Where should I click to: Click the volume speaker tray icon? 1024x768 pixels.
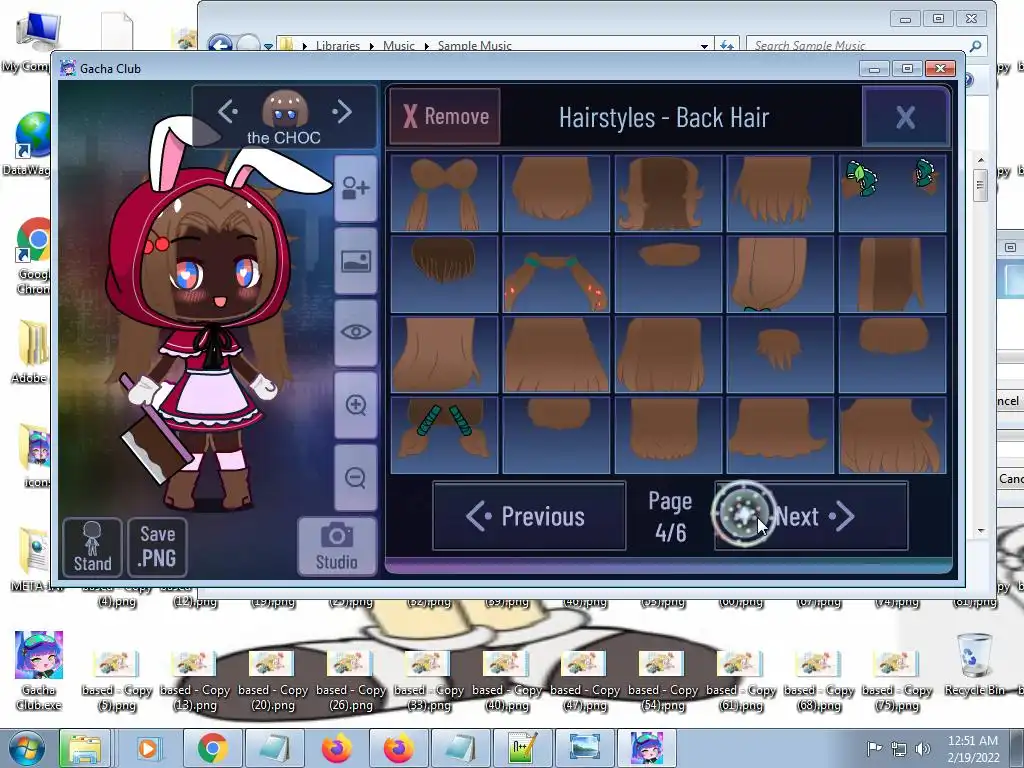pos(922,748)
